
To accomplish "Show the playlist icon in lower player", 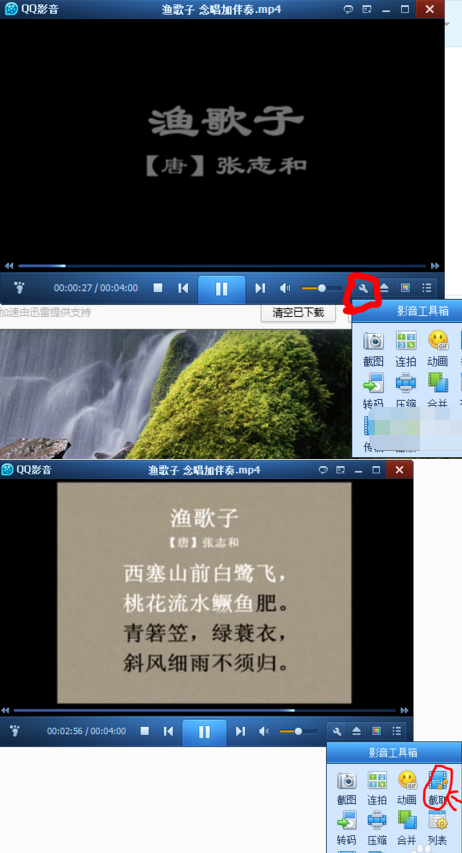I will point(397,731).
